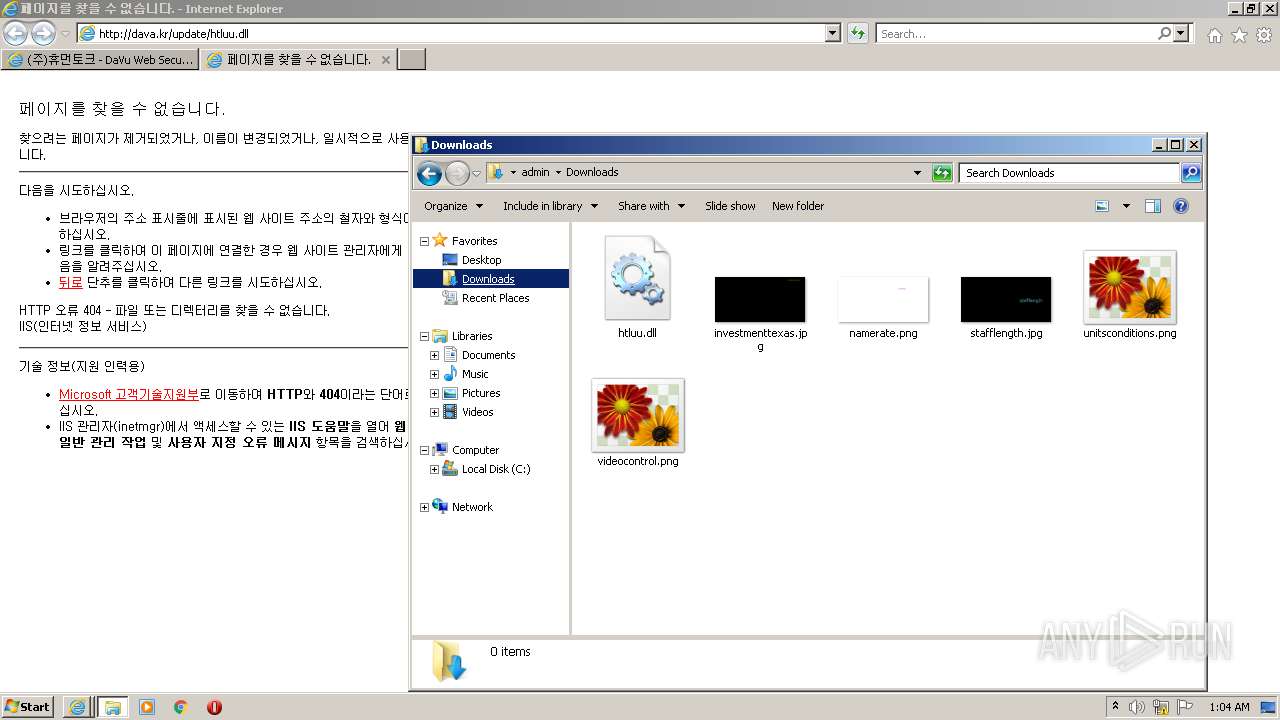This screenshot has width=1280, height=720.
Task: Select namerate.png thumbnail
Action: coord(883,299)
